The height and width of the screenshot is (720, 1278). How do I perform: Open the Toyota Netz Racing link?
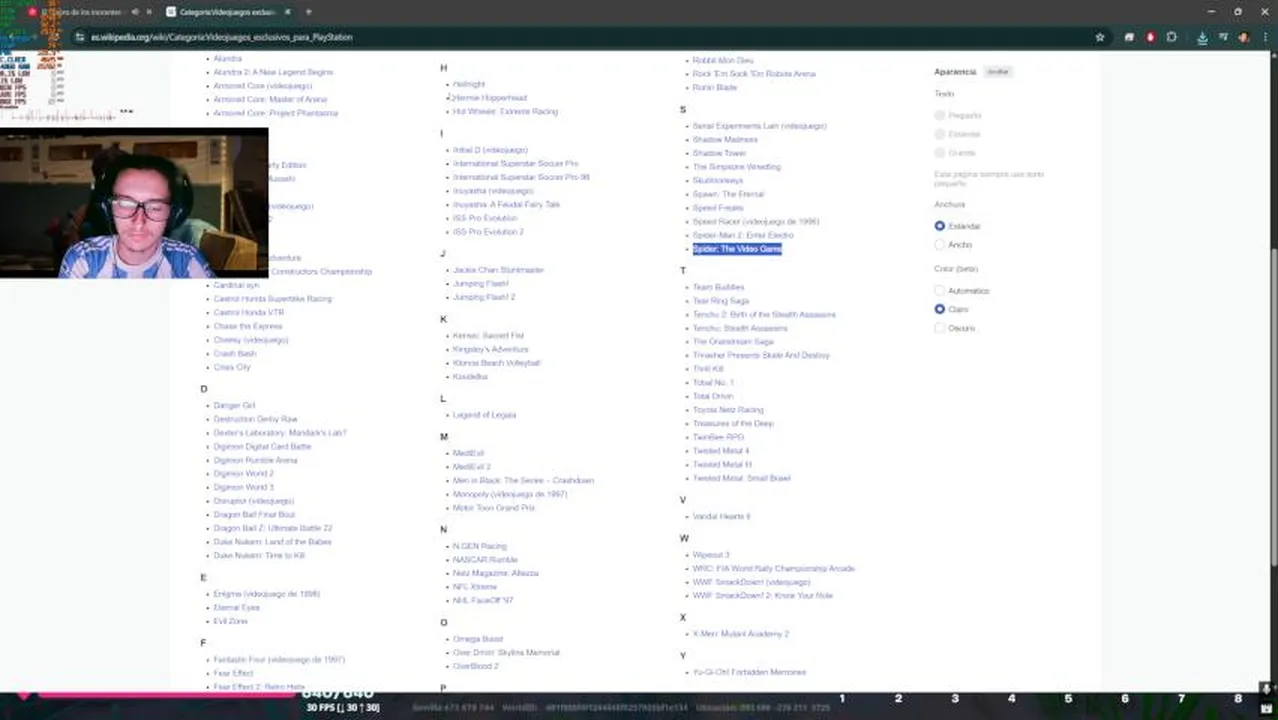click(728, 410)
